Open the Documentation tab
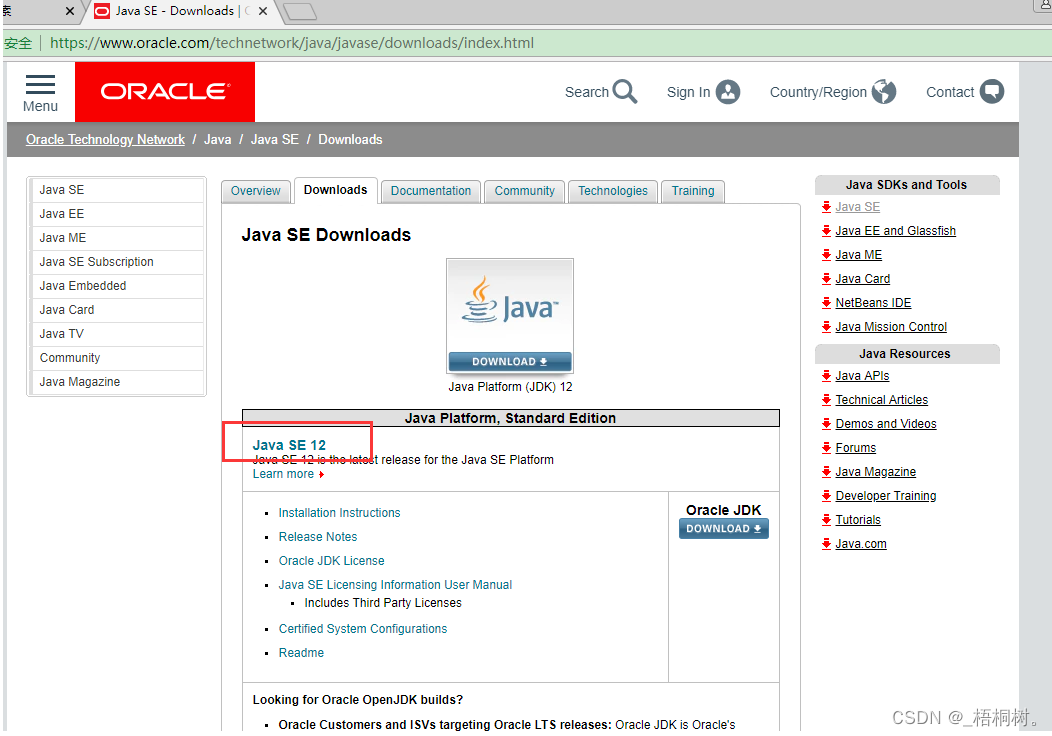Image resolution: width=1052 pixels, height=736 pixels. point(431,191)
